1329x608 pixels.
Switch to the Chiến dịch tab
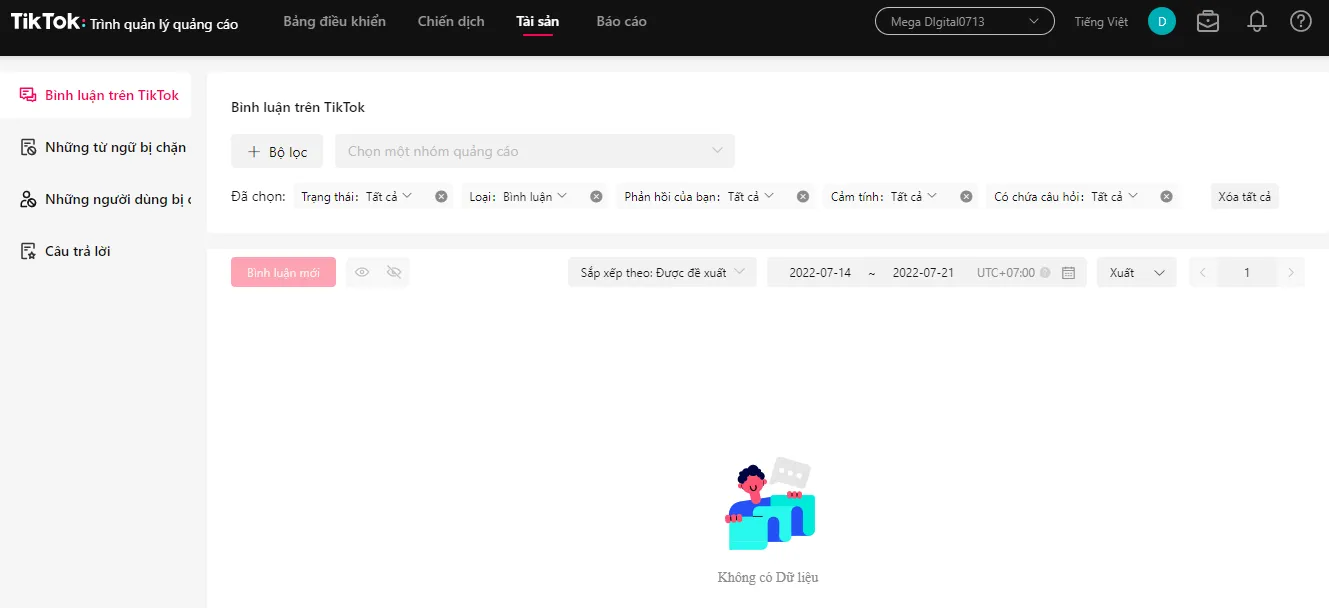(x=451, y=22)
